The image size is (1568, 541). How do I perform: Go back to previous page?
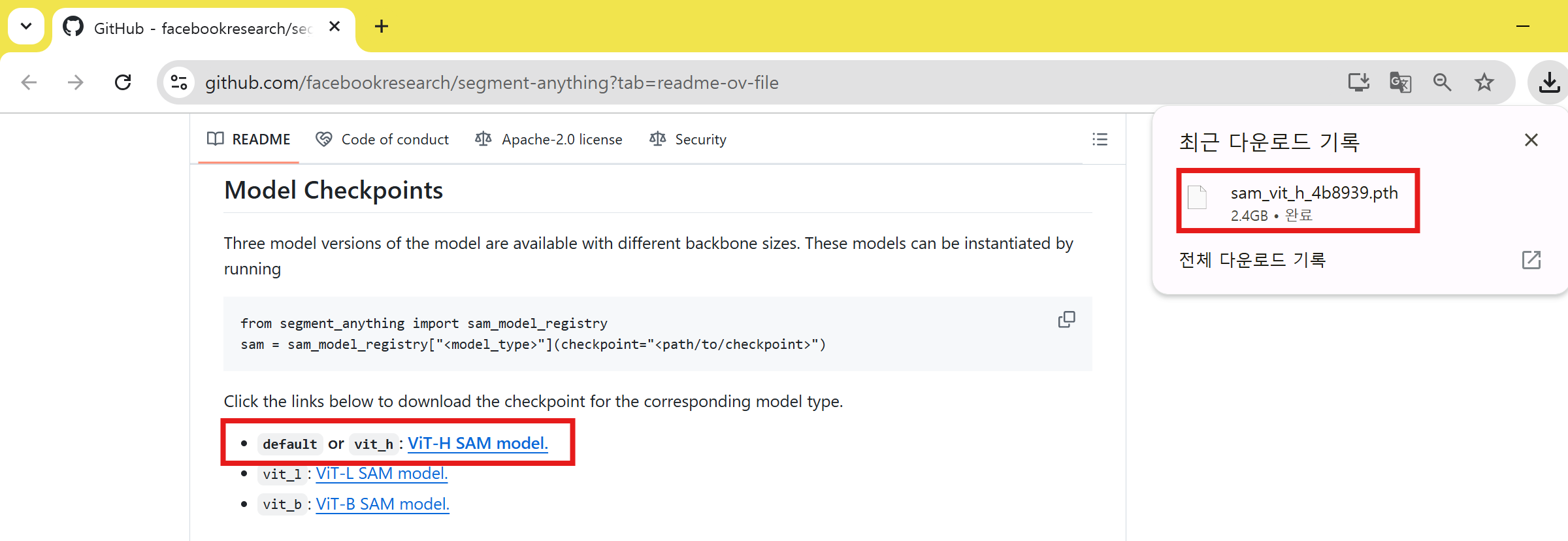point(29,82)
